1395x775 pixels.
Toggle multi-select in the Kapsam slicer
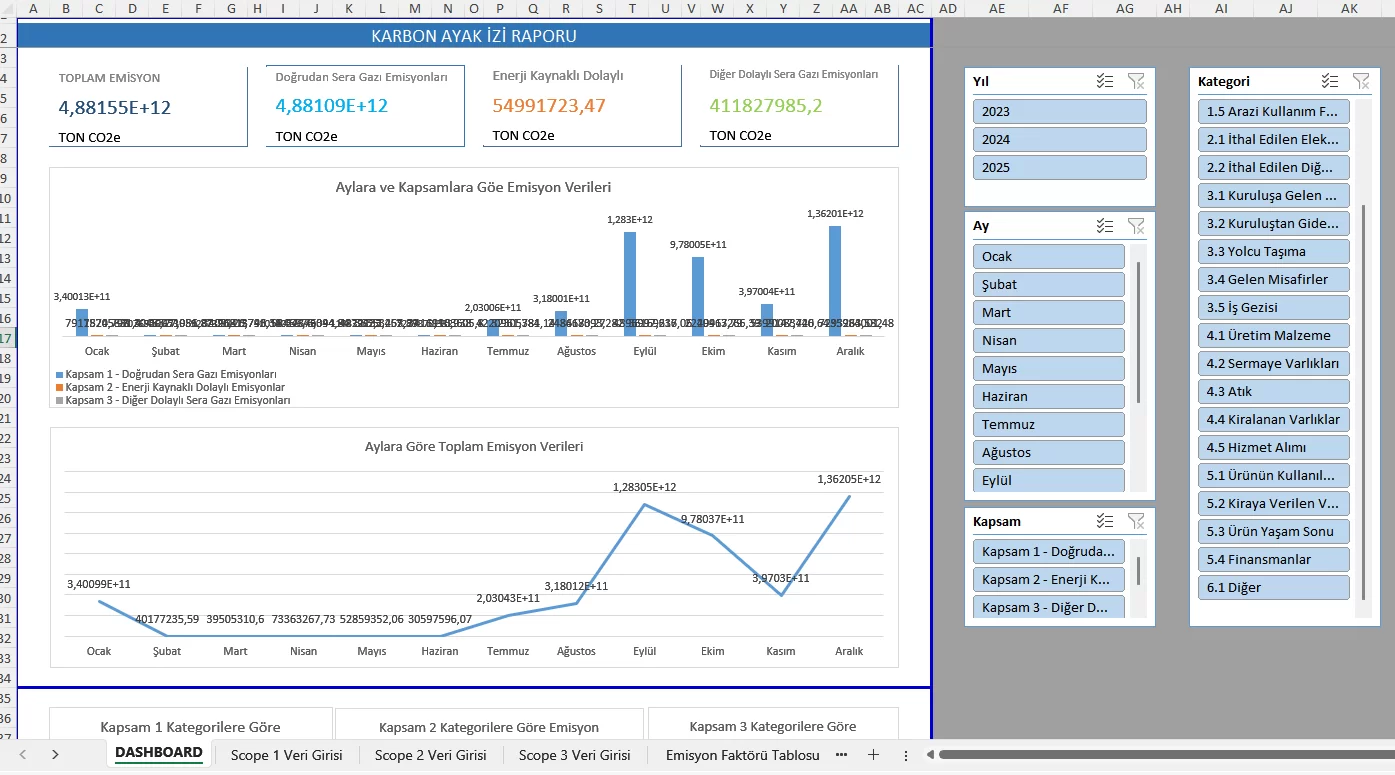(x=1105, y=521)
